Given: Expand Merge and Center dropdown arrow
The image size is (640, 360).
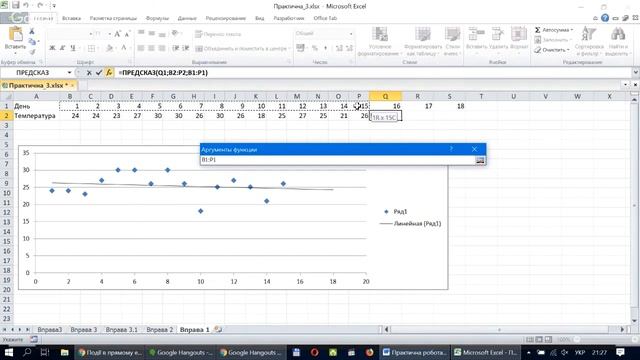Looking at the screenshot, I should pyautogui.click(x=289, y=49).
